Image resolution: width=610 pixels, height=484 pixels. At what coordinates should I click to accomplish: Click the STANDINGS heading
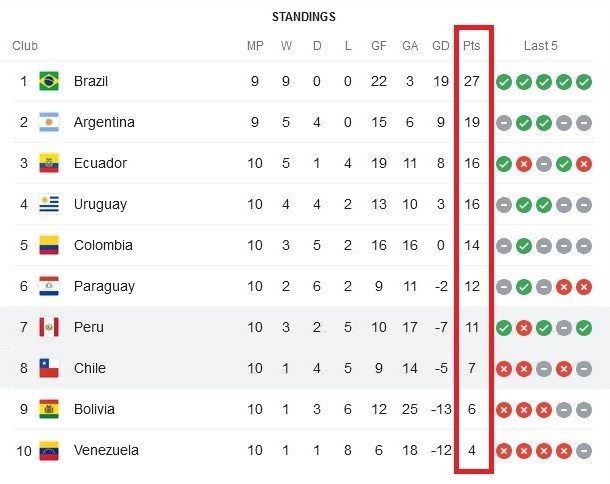click(304, 17)
